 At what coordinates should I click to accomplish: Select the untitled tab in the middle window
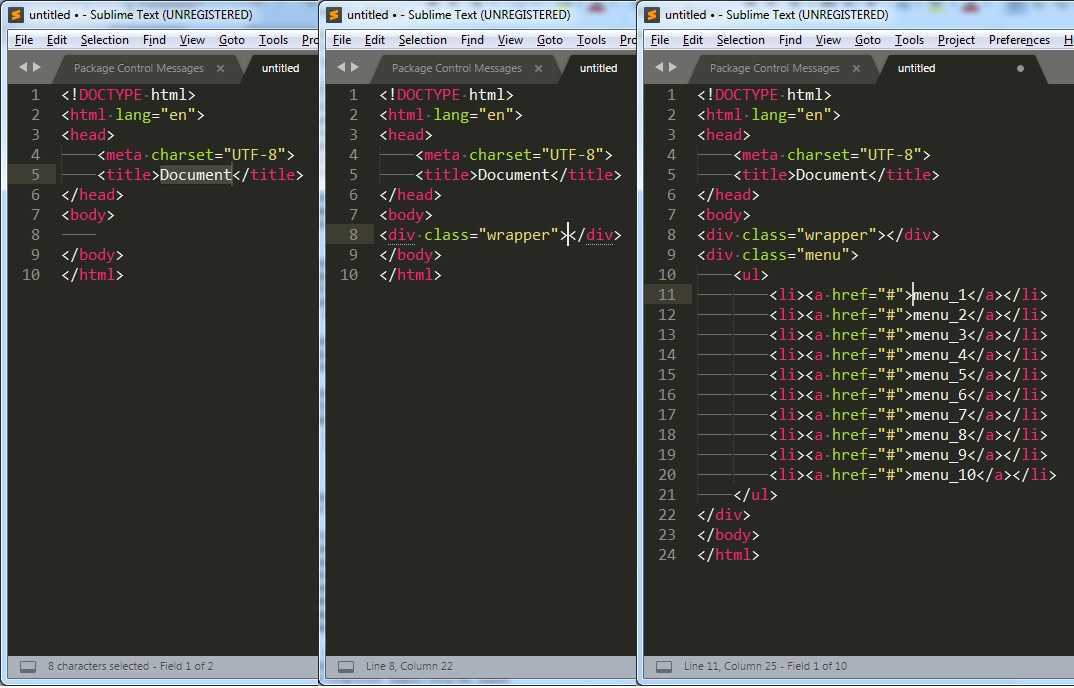(598, 69)
